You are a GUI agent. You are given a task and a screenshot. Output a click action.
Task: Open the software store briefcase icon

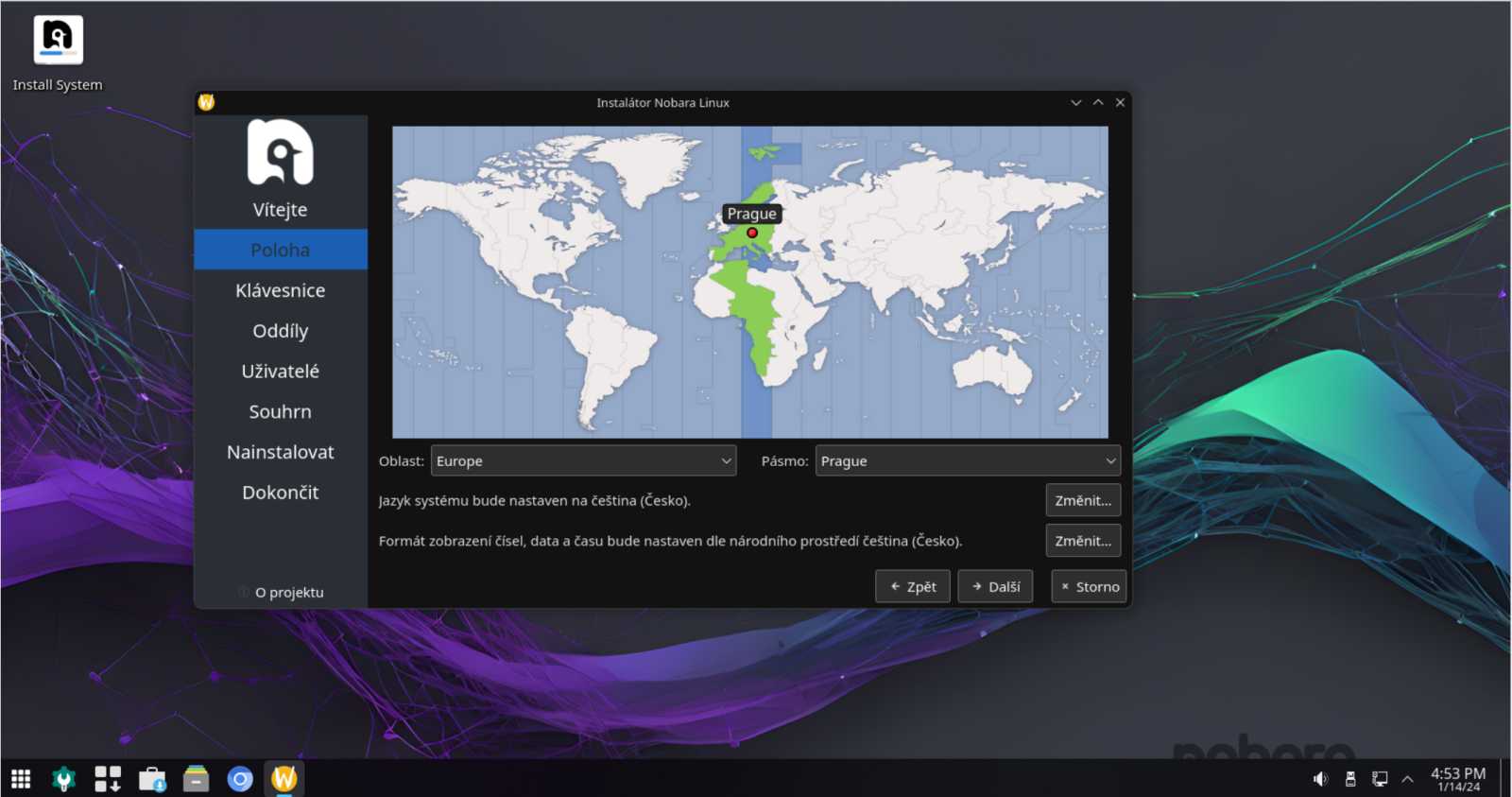pyautogui.click(x=152, y=779)
